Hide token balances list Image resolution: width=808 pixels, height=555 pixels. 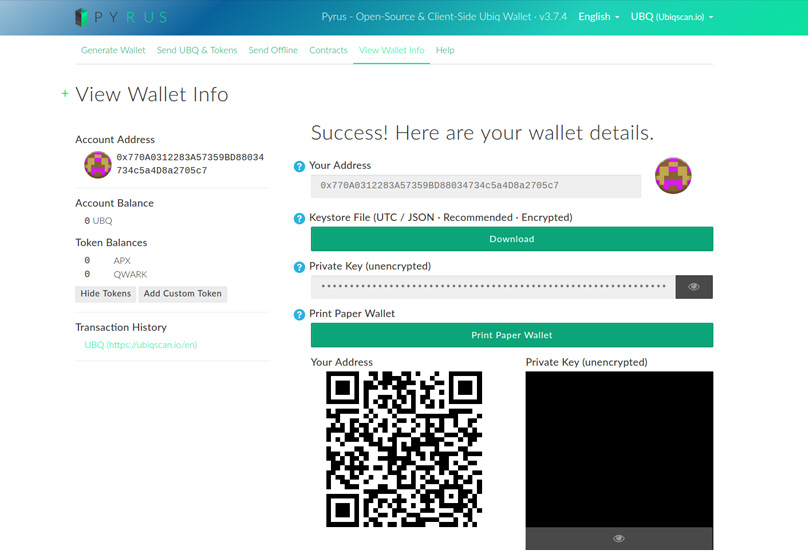[105, 294]
